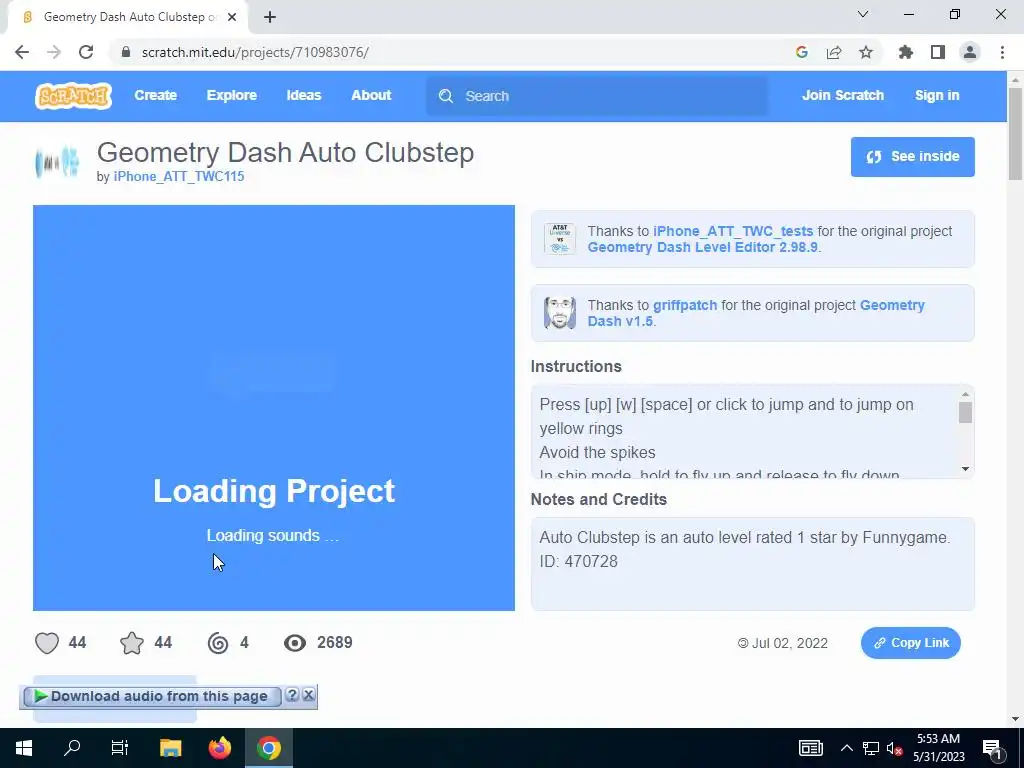The width and height of the screenshot is (1024, 768).
Task: Open the Chrome profile avatar icon
Action: tap(970, 52)
